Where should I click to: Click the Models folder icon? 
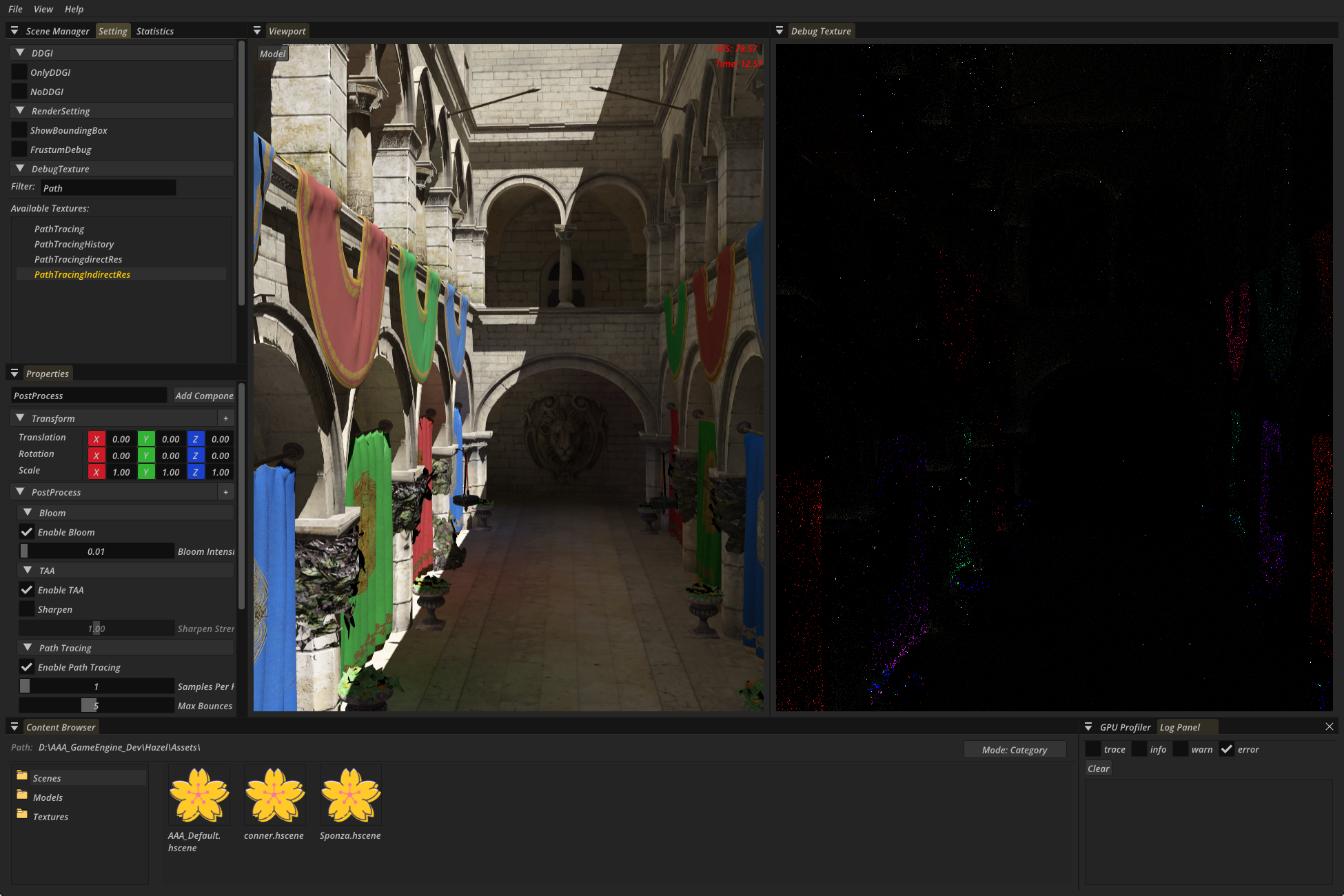click(22, 795)
